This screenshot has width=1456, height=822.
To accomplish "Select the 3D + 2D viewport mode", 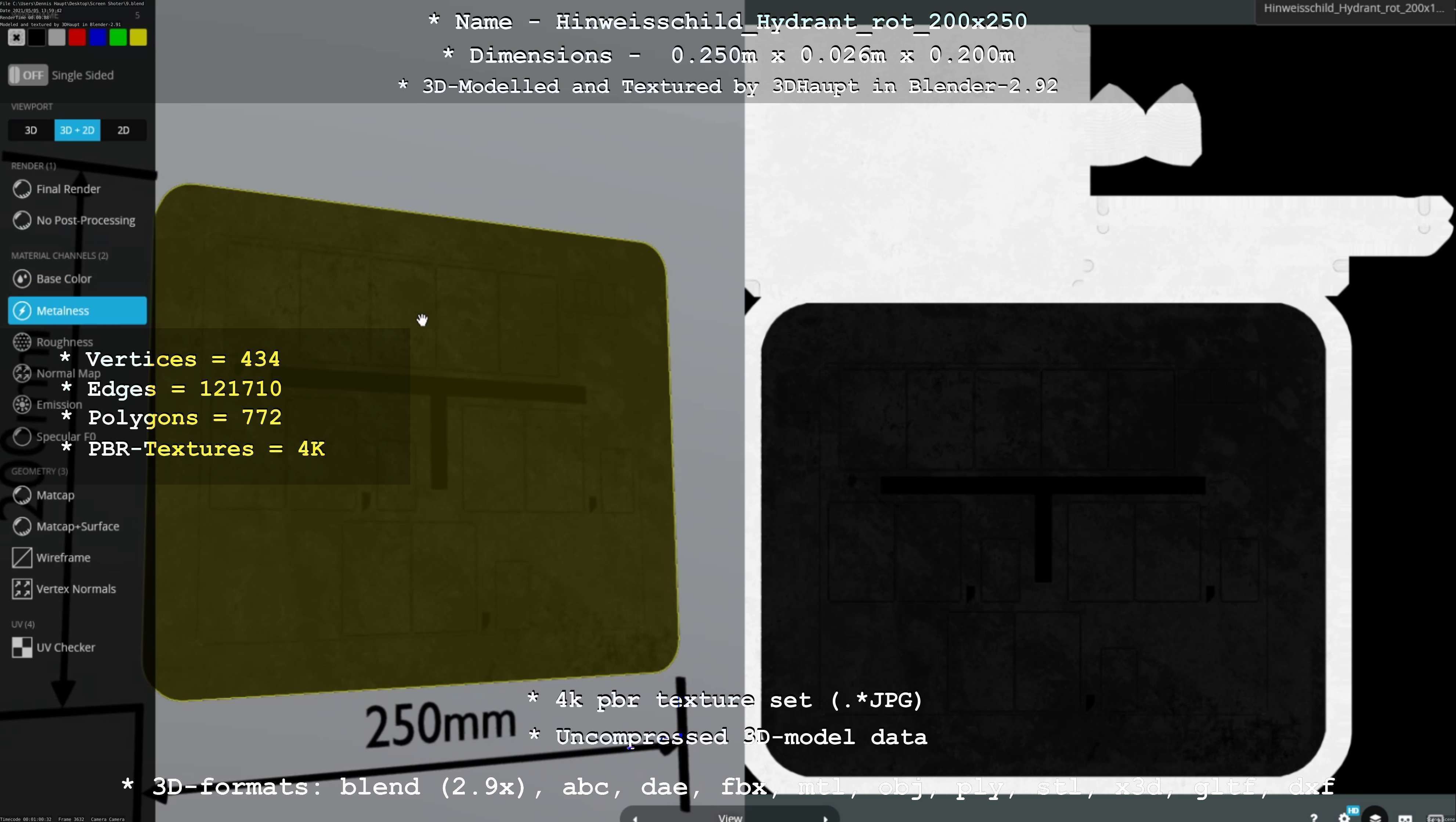I will (77, 130).
